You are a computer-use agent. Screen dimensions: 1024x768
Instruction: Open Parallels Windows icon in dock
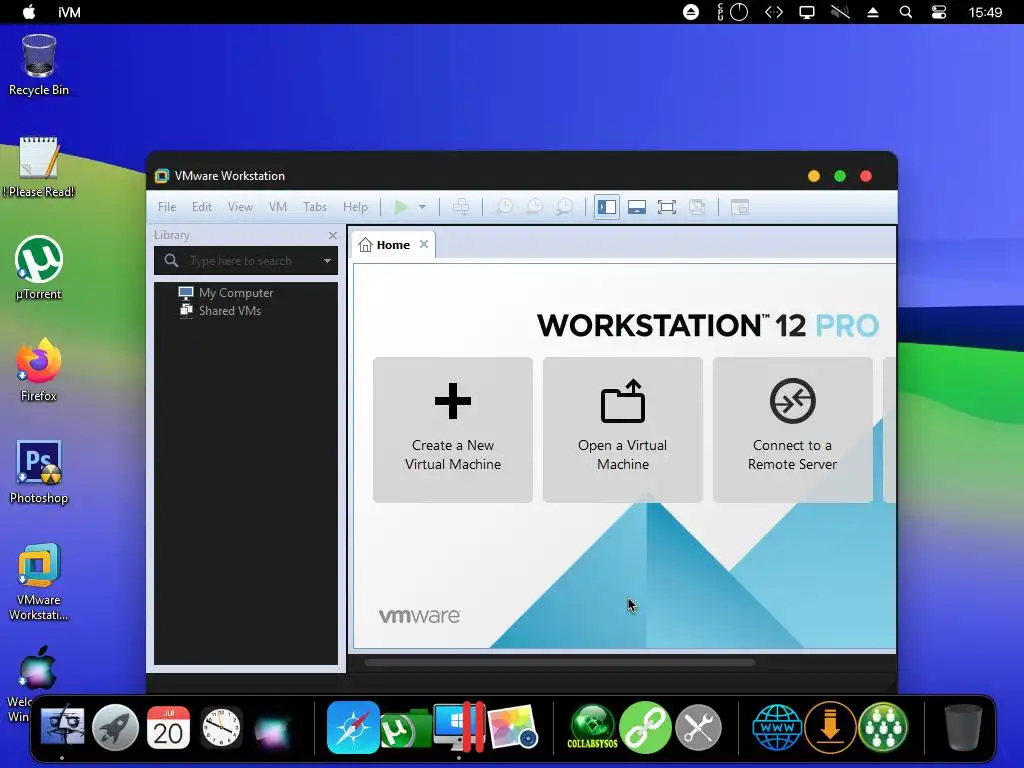coord(459,727)
